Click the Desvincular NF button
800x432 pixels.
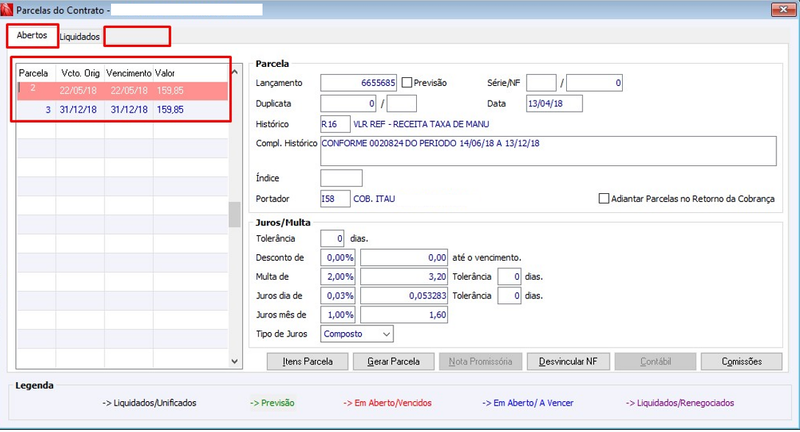coord(568,362)
